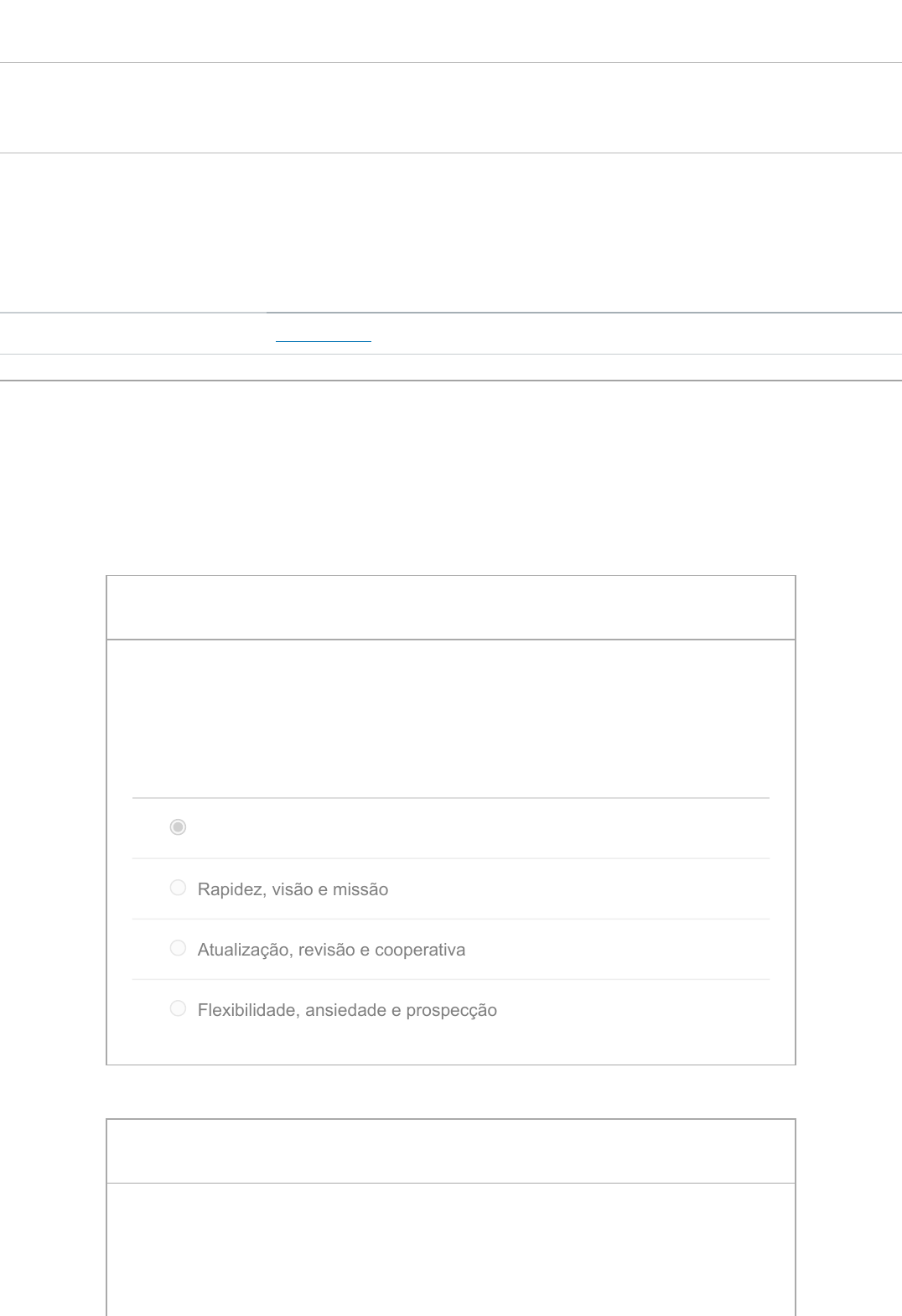Image resolution: width=902 pixels, height=1316 pixels.
Task: Click the 'Rapidez, visão e missão' answer text
Action: pos(293,889)
